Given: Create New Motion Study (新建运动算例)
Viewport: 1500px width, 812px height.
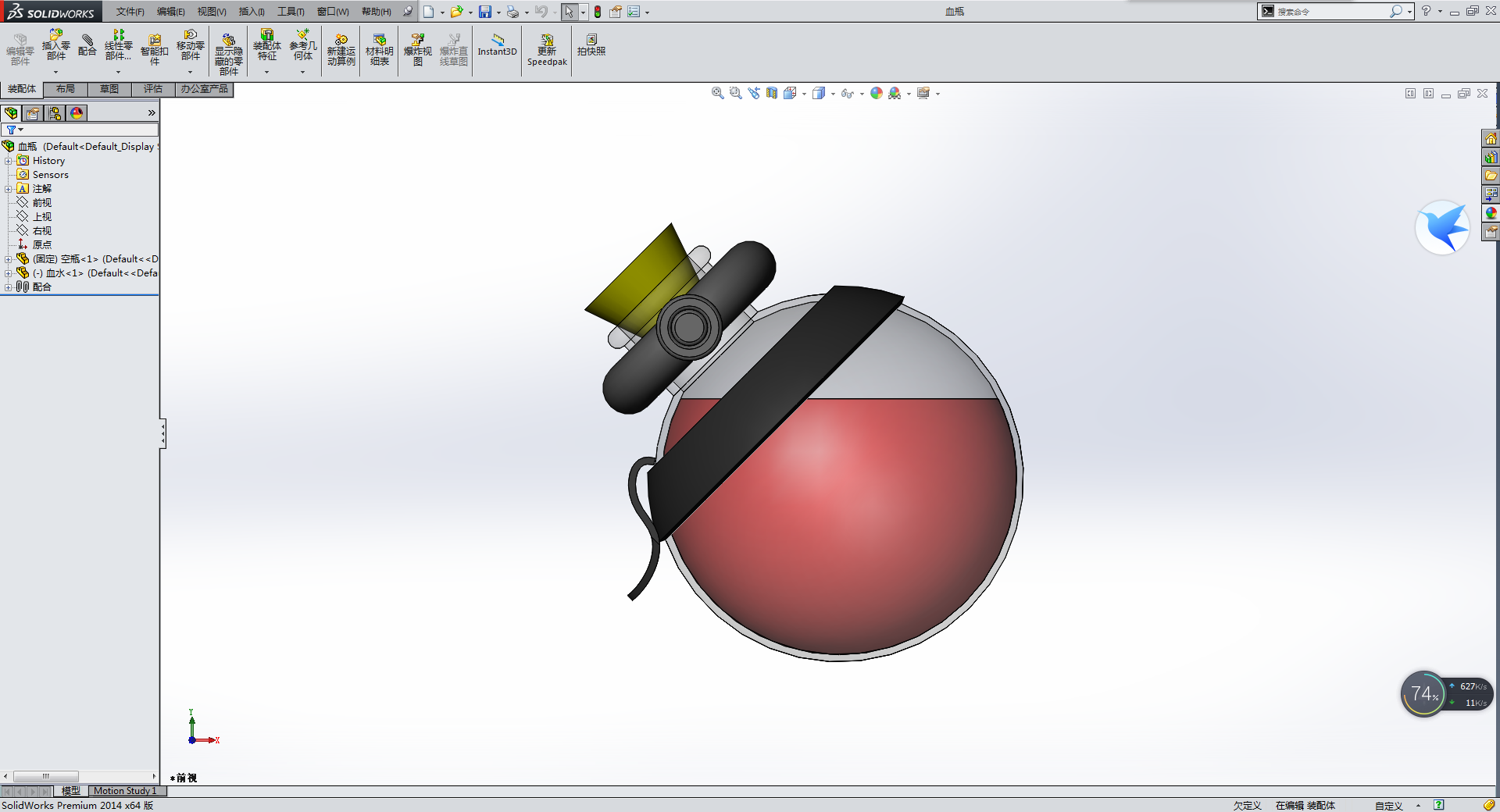Looking at the screenshot, I should (x=341, y=50).
